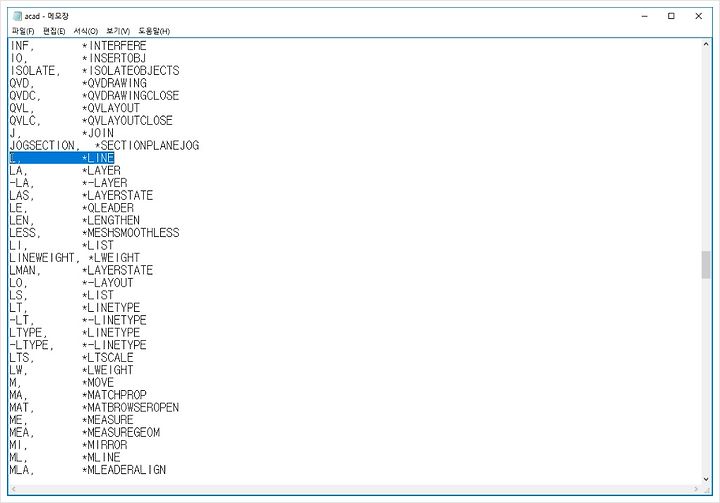Click the *MEASUREGEOM text
This screenshot has width=720, height=503.
point(121,432)
